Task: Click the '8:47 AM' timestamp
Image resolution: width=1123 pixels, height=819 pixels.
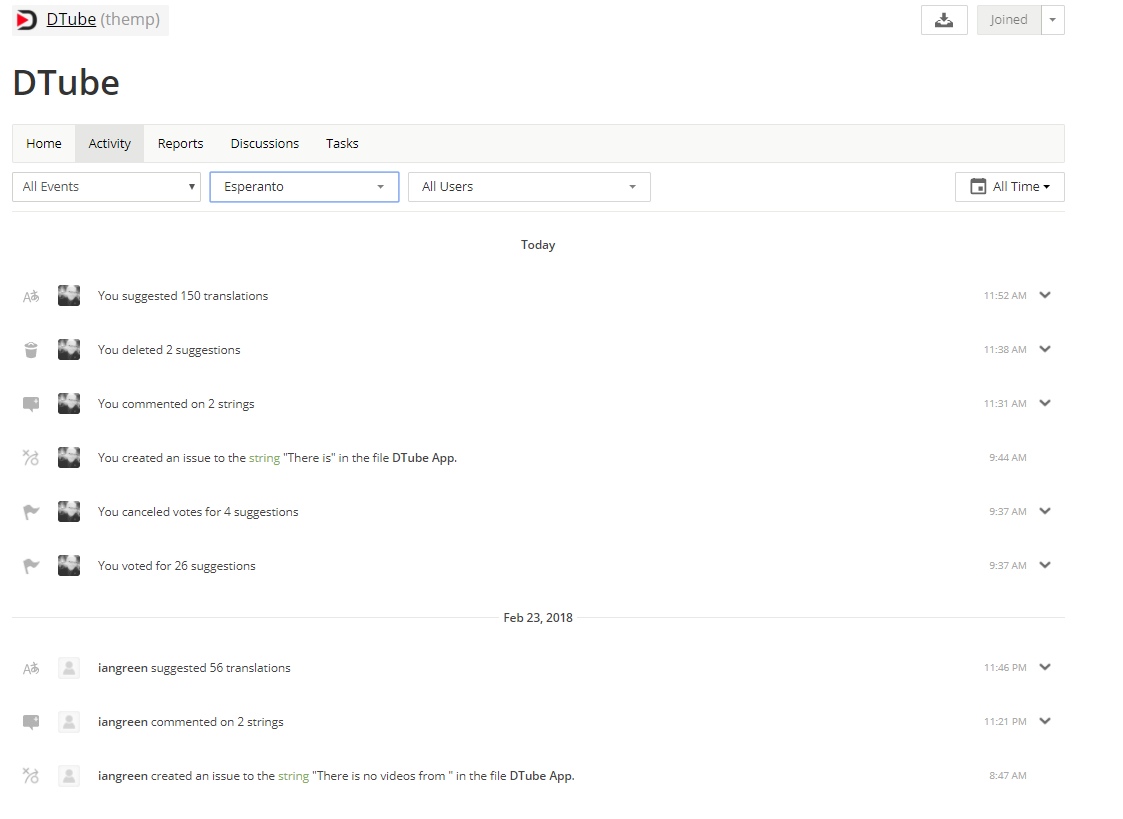Action: pyautogui.click(x=1008, y=775)
